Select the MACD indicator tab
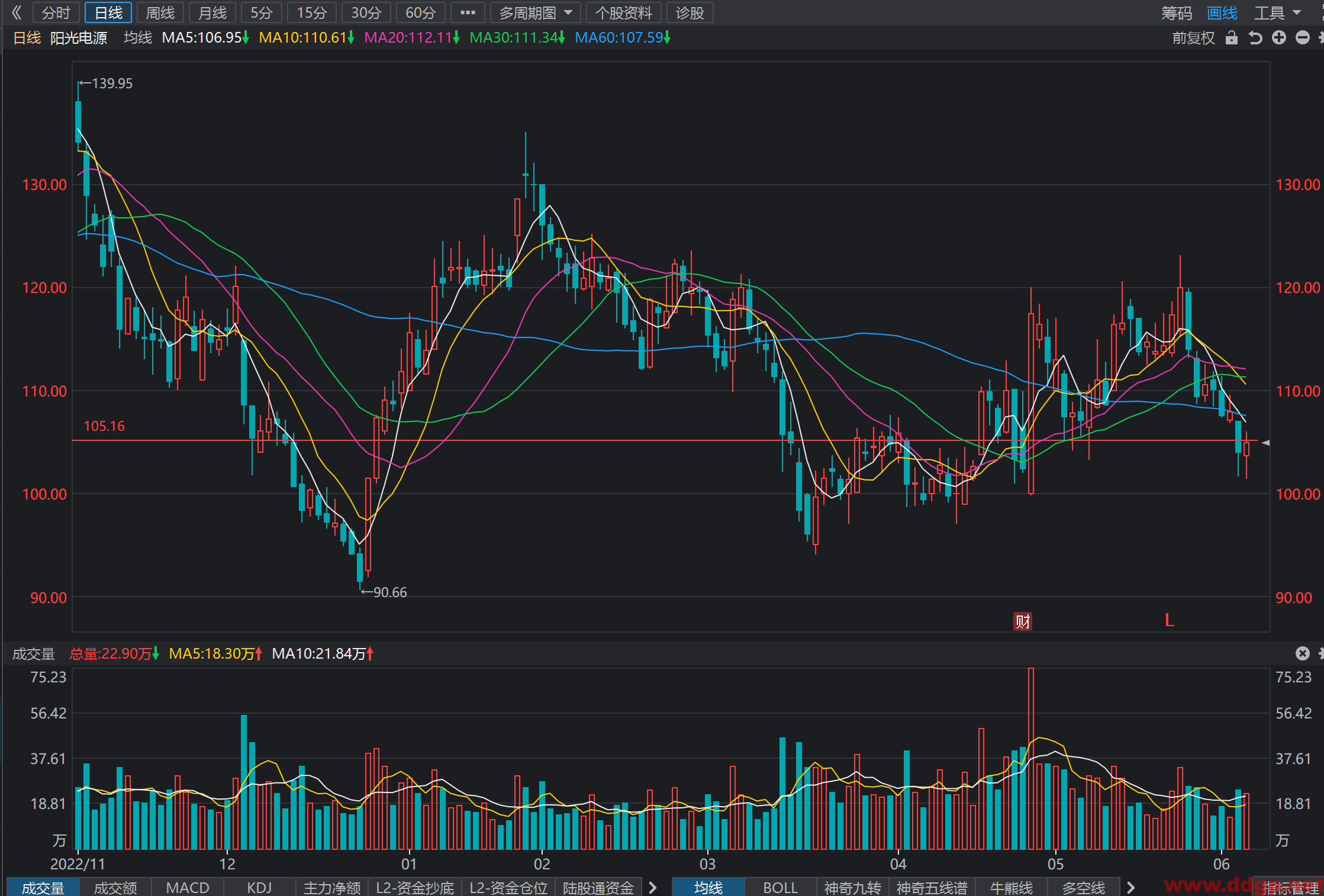 click(188, 887)
